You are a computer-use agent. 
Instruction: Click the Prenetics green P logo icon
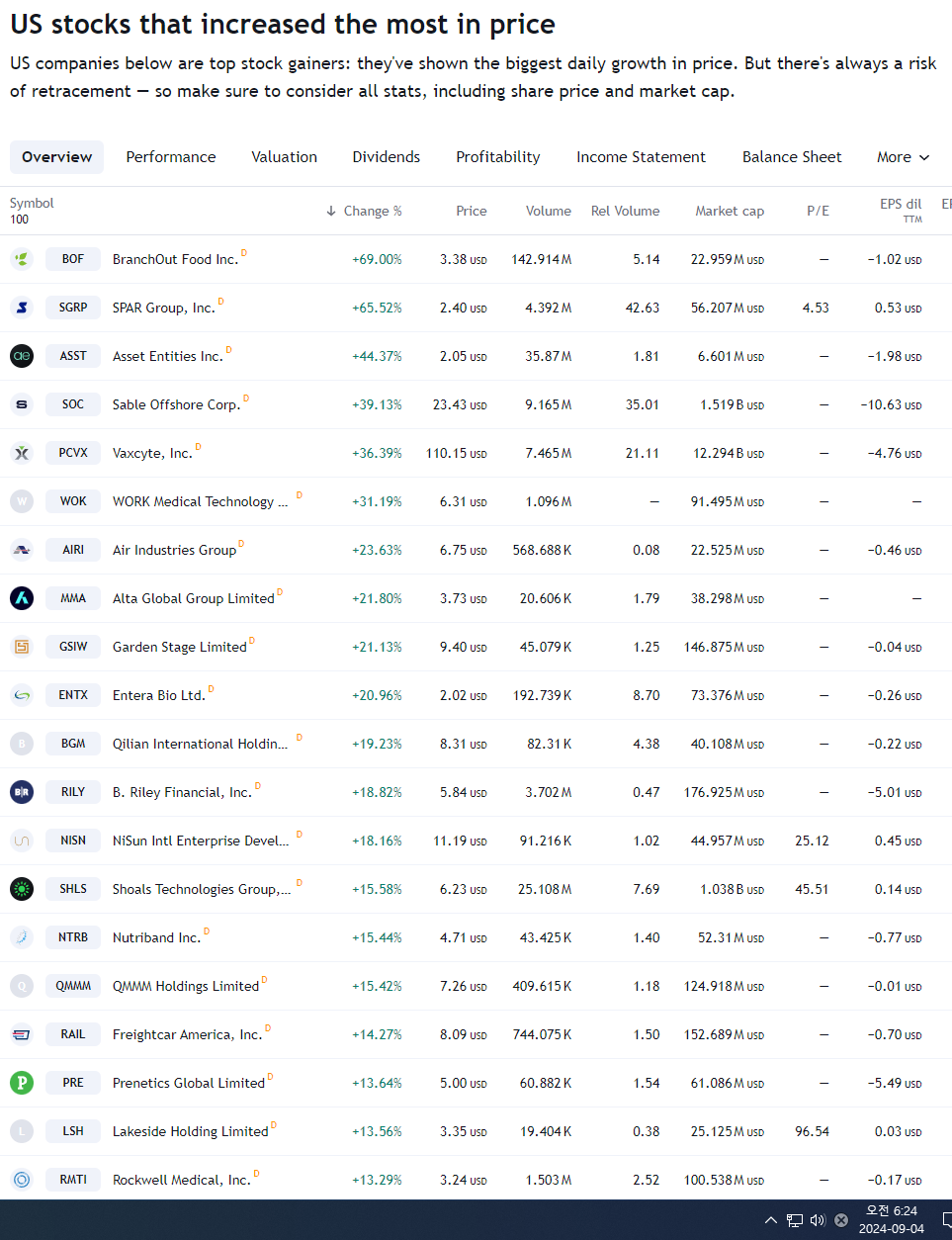click(x=22, y=1083)
